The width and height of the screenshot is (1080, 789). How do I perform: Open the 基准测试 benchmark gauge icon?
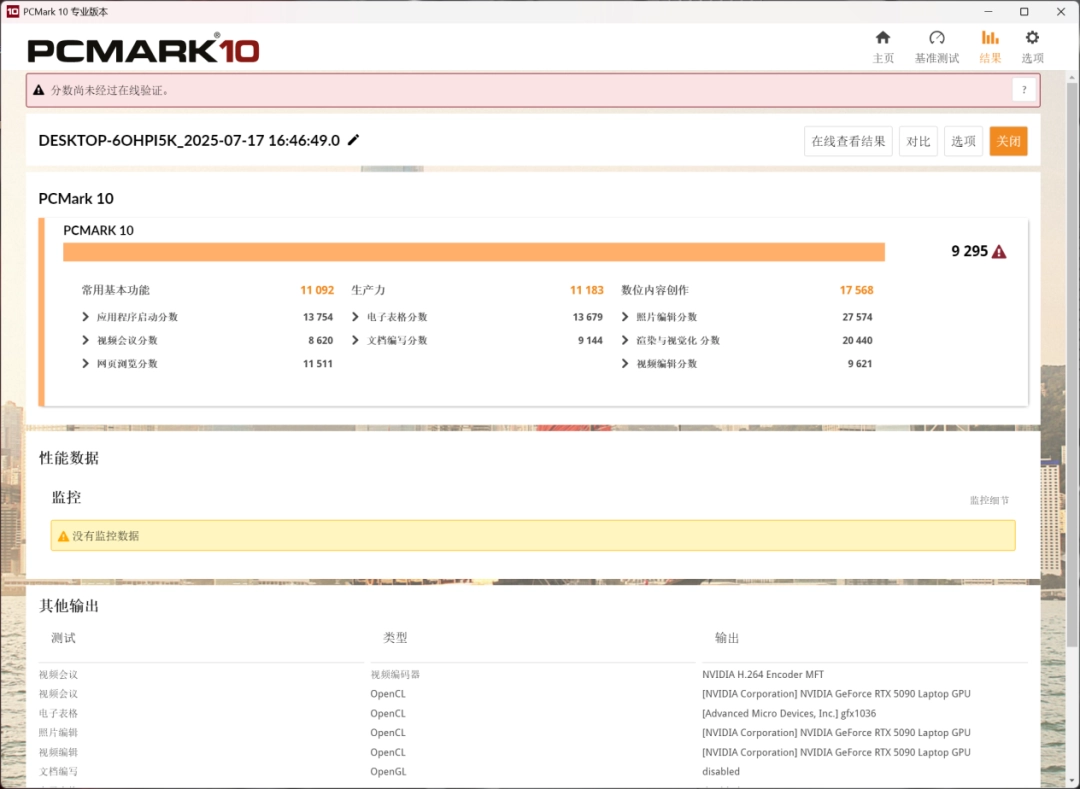(937, 38)
